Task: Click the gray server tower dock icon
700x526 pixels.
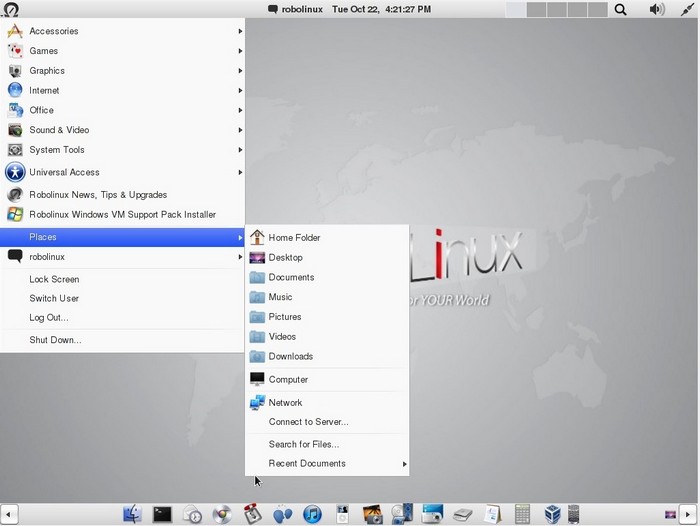Action: point(574,514)
